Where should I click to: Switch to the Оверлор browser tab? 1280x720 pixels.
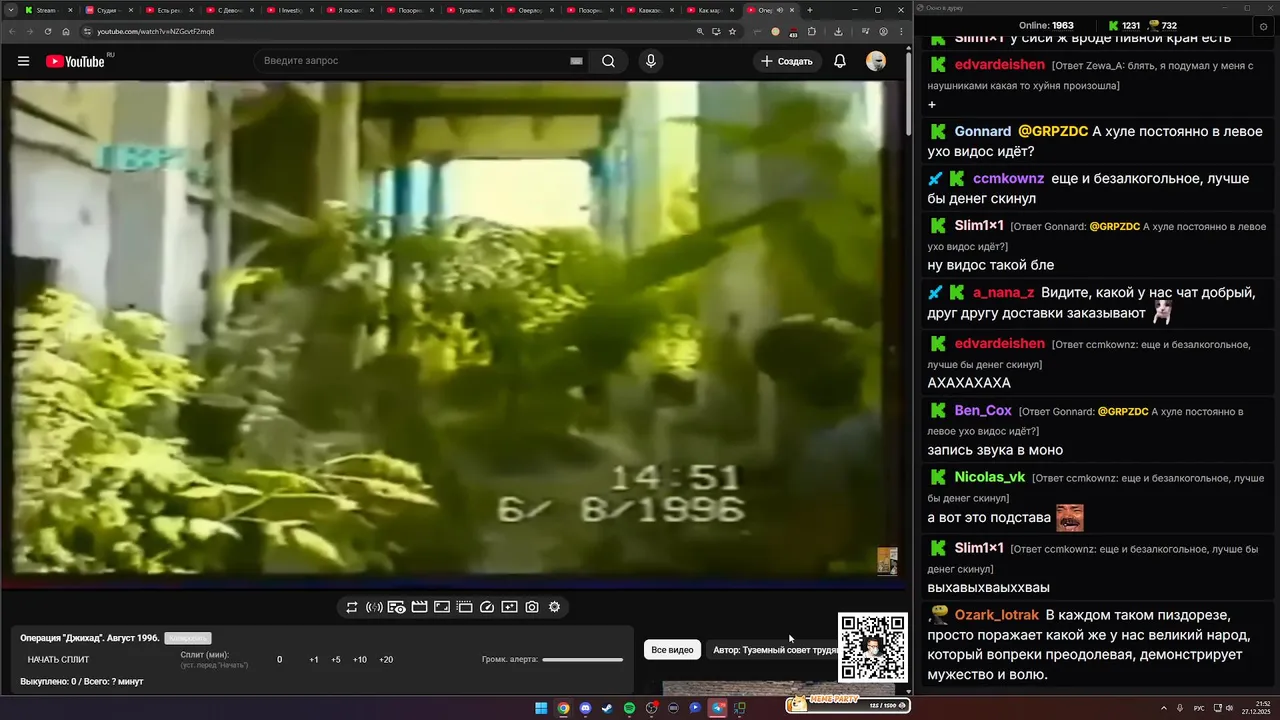[528, 10]
